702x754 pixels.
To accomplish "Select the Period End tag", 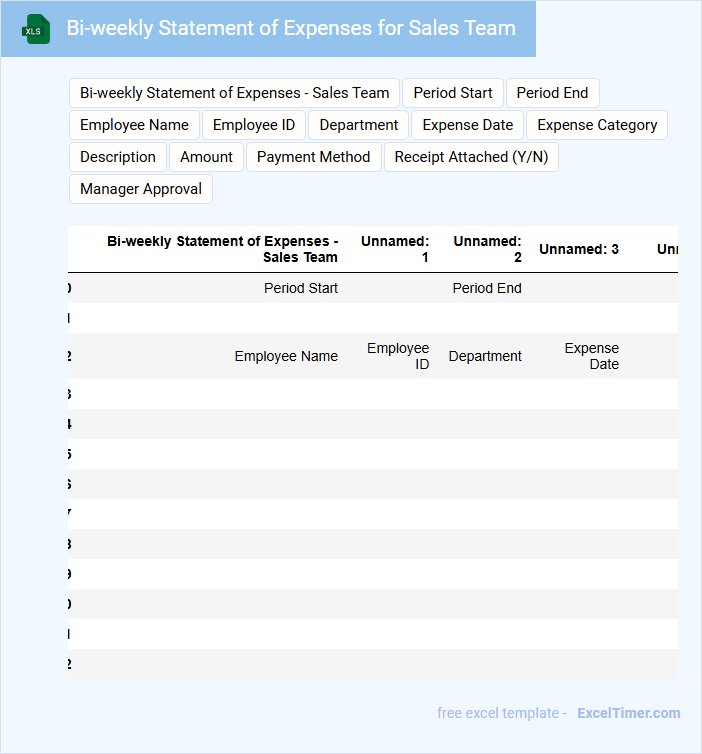I will (x=552, y=93).
